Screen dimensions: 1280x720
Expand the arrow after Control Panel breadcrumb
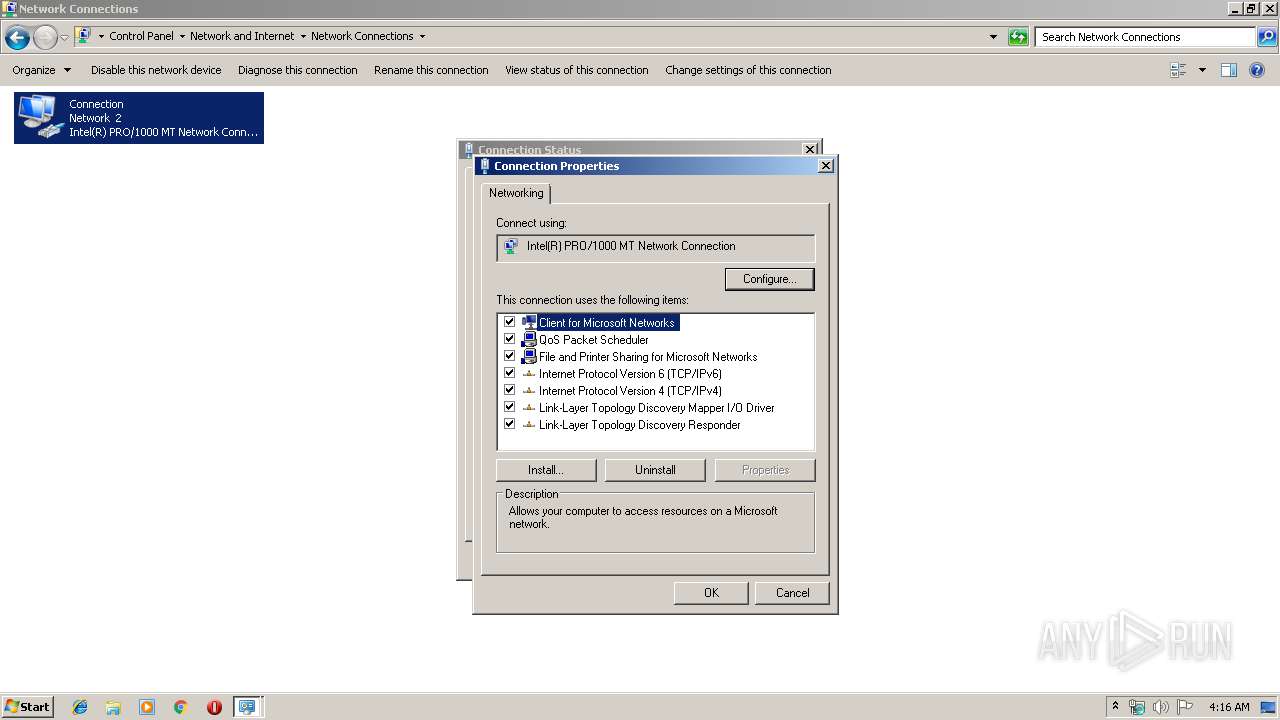(182, 36)
